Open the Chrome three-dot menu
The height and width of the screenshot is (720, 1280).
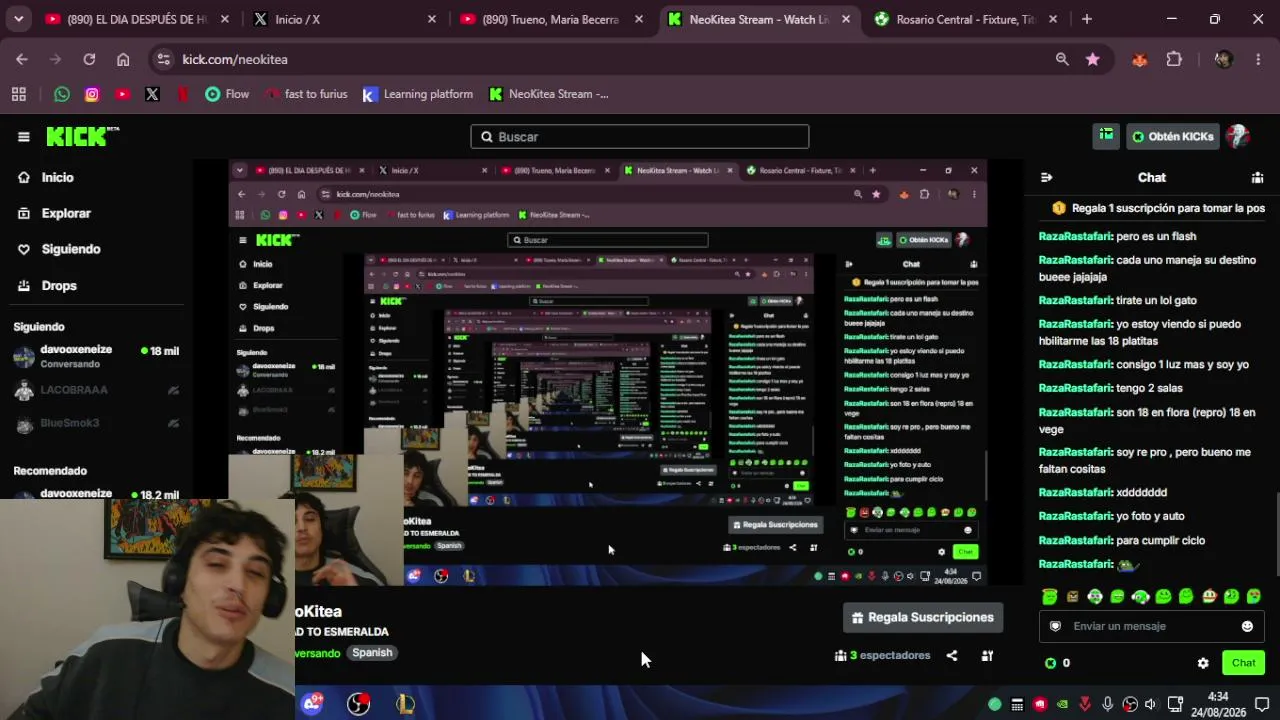tap(1257, 59)
